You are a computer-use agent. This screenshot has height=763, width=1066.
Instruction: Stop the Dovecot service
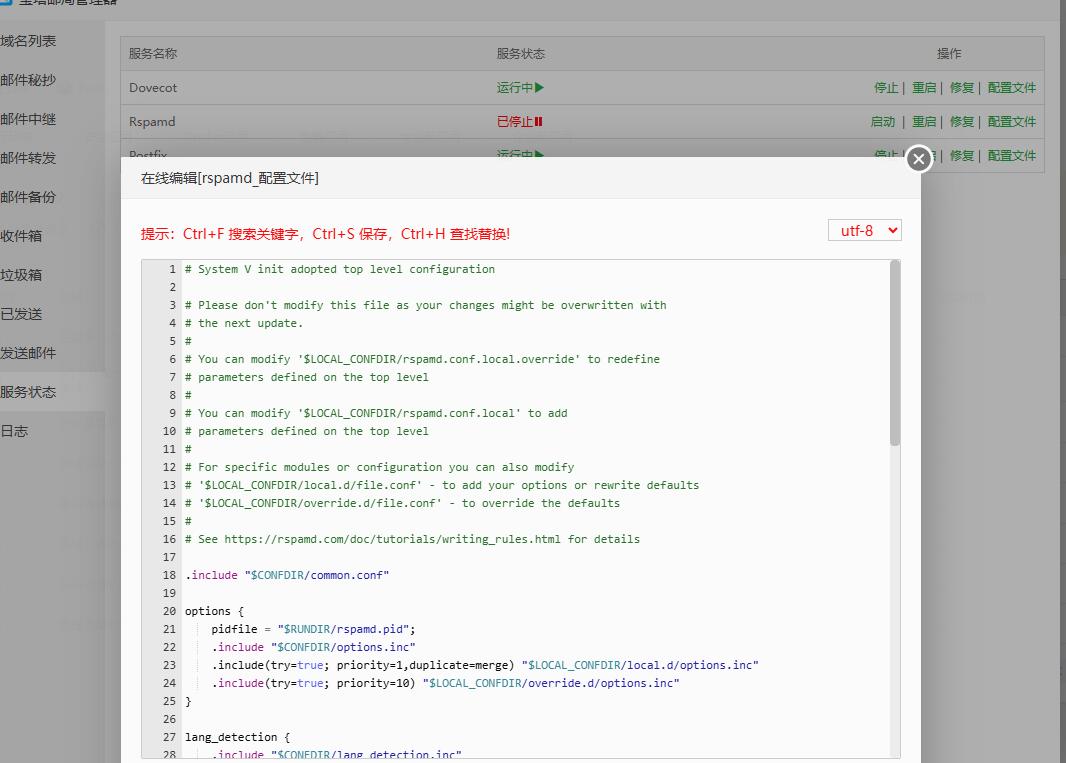(x=886, y=88)
